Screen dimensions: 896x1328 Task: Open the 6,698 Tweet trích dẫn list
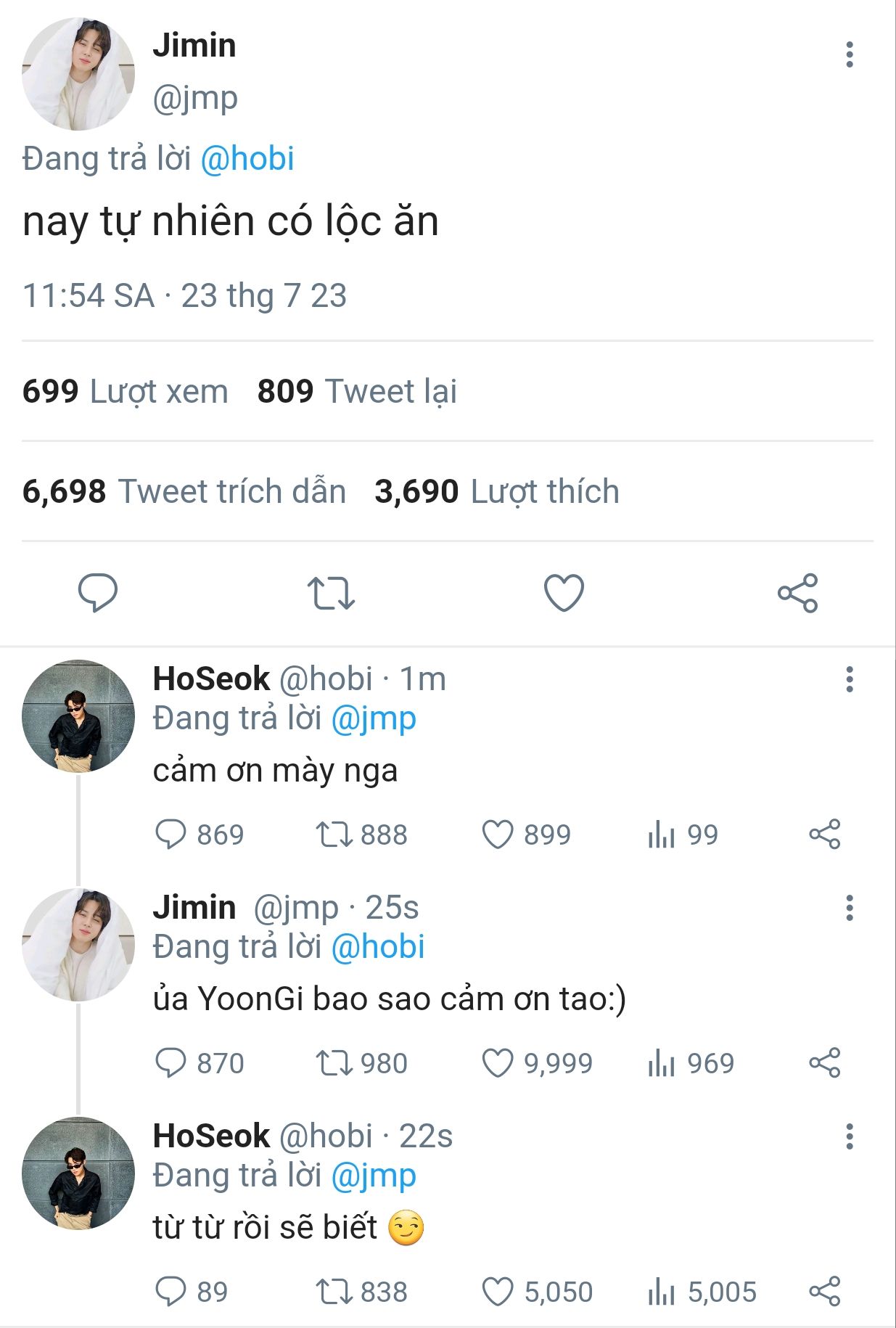[x=184, y=491]
